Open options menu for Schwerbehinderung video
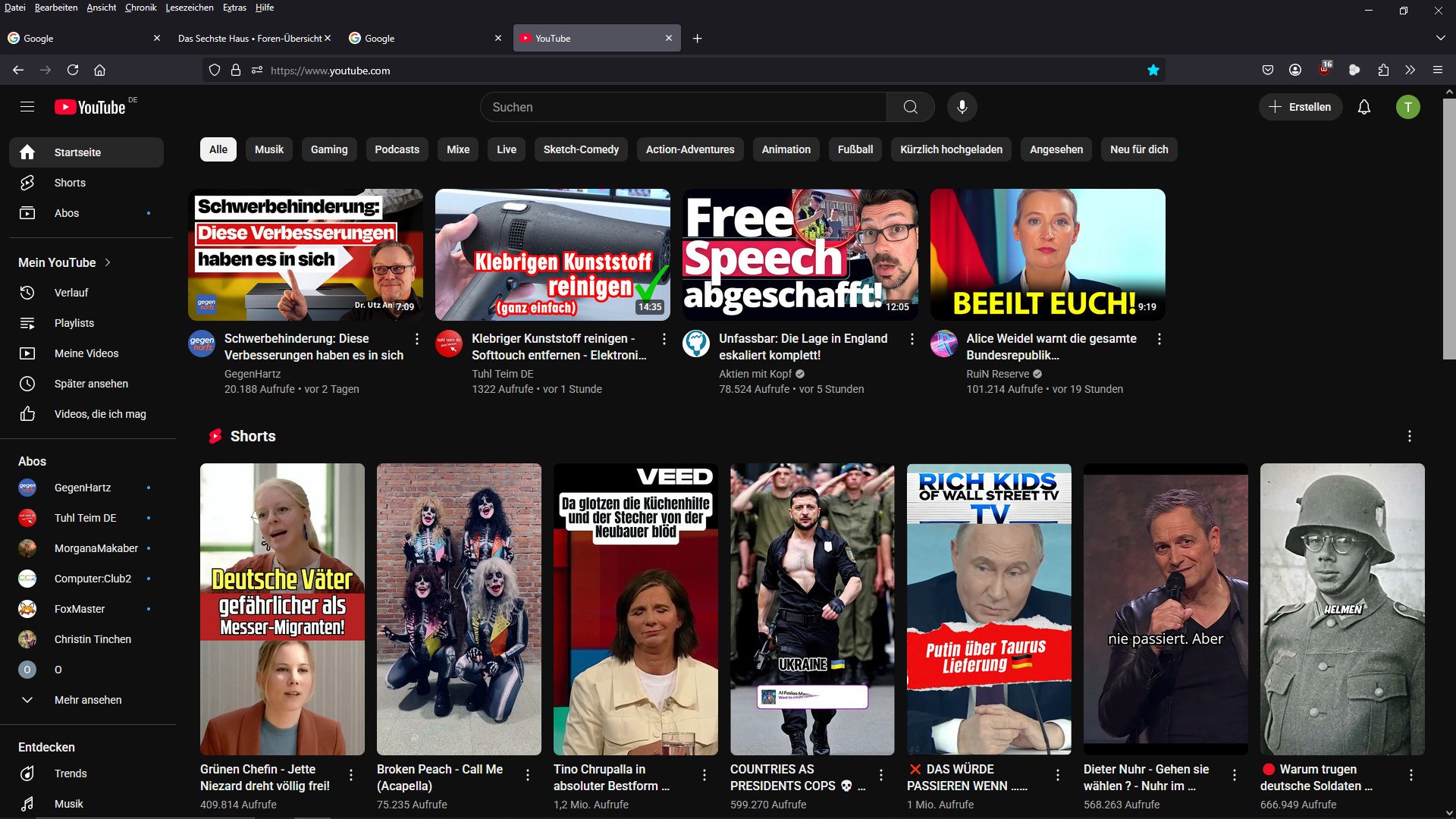 tap(416, 339)
